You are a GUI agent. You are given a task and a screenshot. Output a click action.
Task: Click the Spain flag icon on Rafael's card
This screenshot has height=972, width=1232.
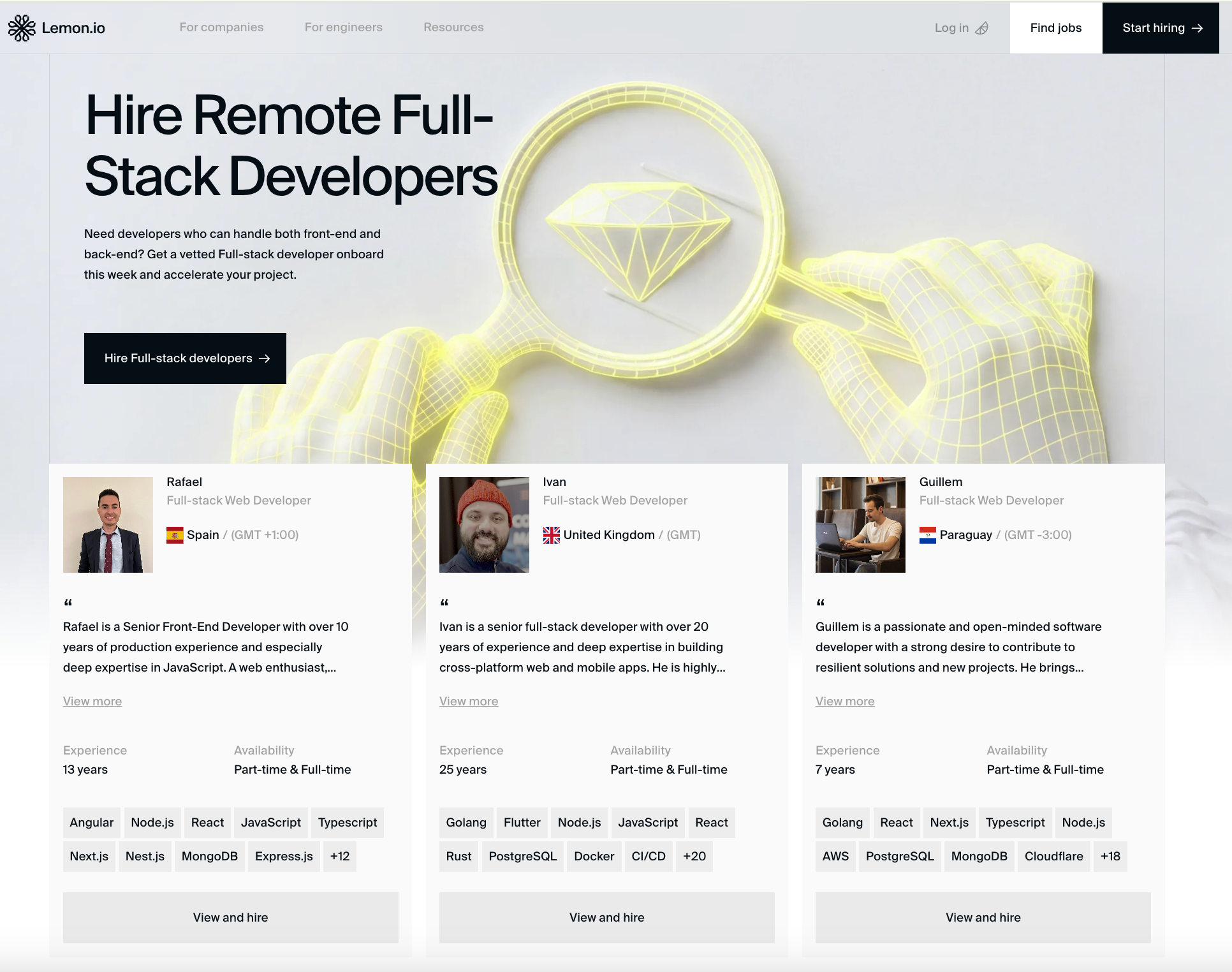click(x=175, y=535)
